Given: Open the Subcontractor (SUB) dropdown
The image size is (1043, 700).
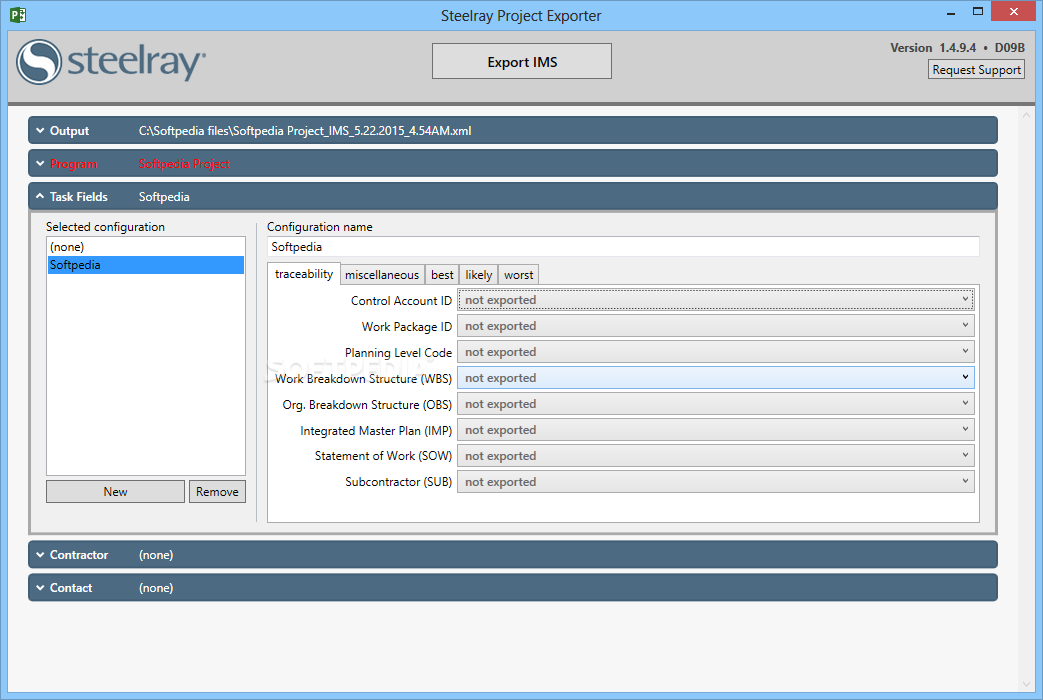Looking at the screenshot, I should coord(716,482).
